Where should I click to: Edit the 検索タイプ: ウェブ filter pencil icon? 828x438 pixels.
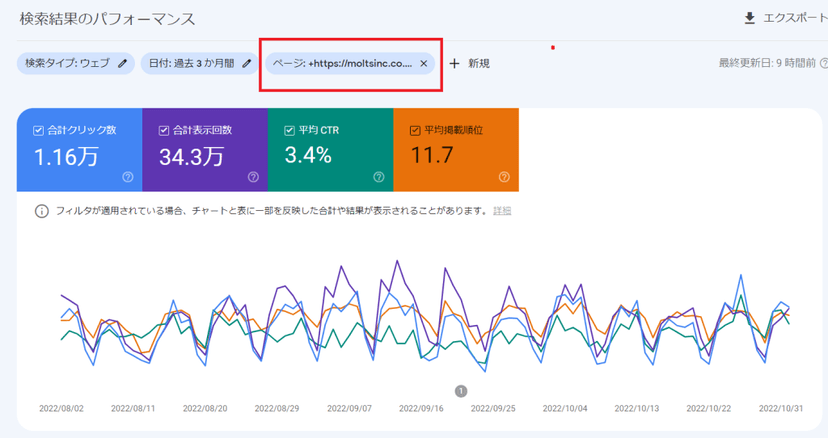point(123,63)
